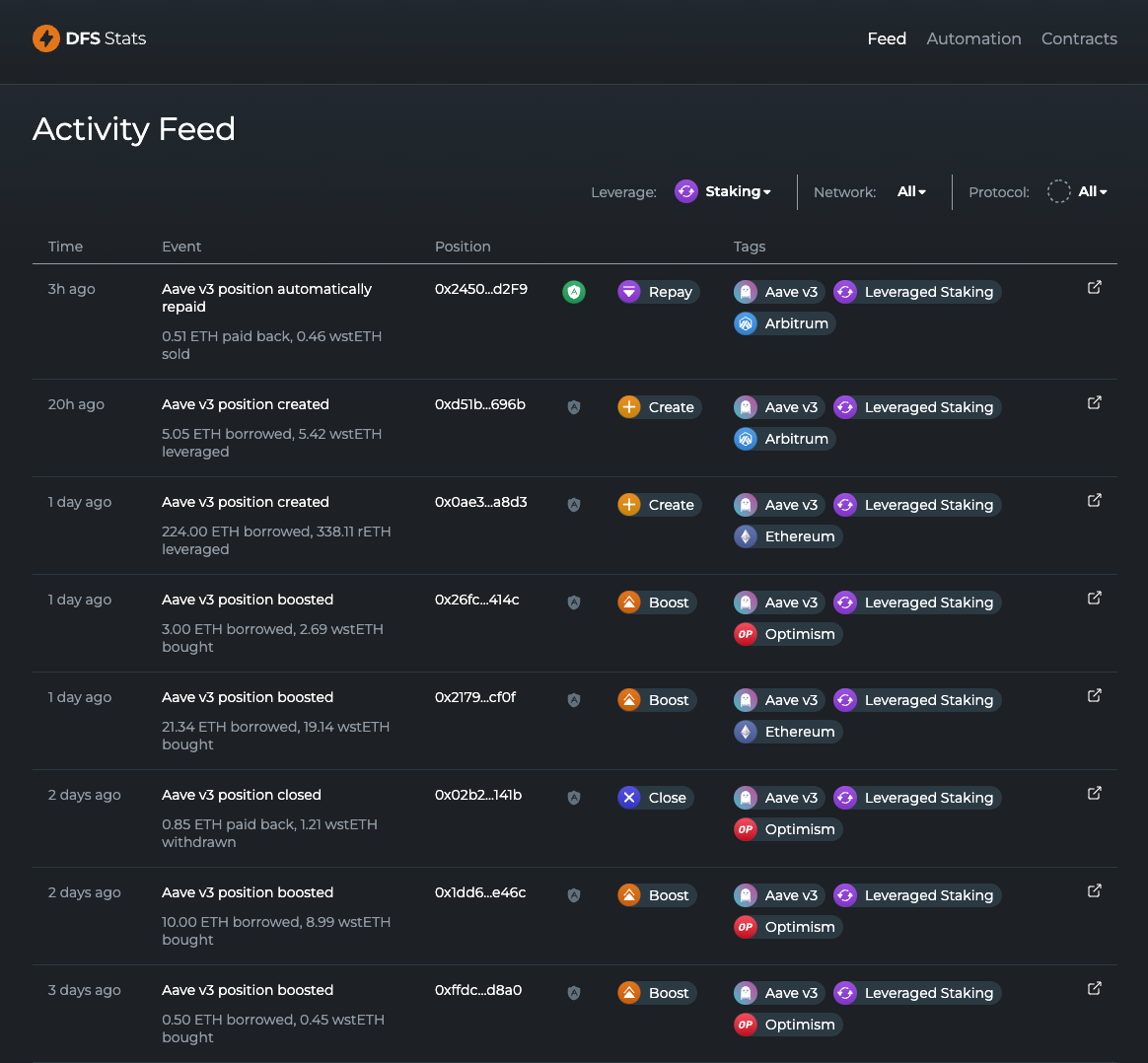Viewport: 1148px width, 1063px height.
Task: Click Arbitrum tag in 0x2450...d2F9 row
Action: click(784, 322)
